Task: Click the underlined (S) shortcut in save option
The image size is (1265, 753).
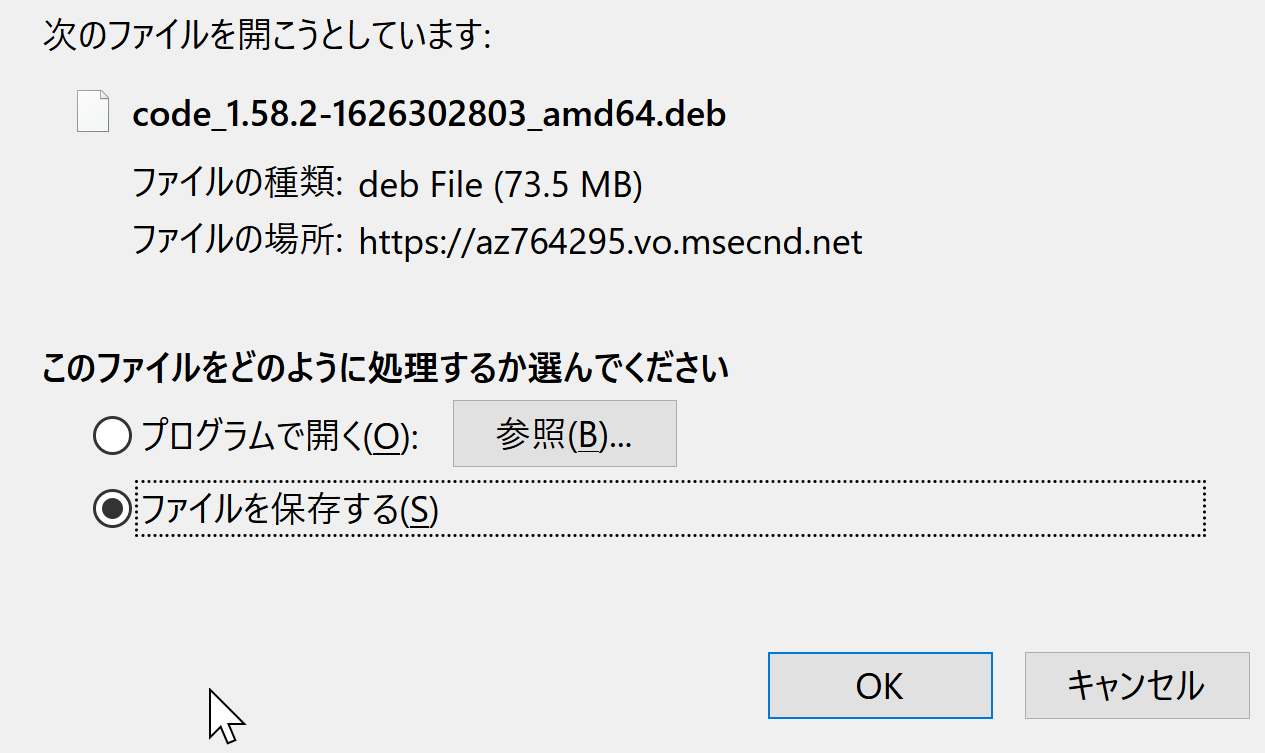Action: click(x=419, y=510)
